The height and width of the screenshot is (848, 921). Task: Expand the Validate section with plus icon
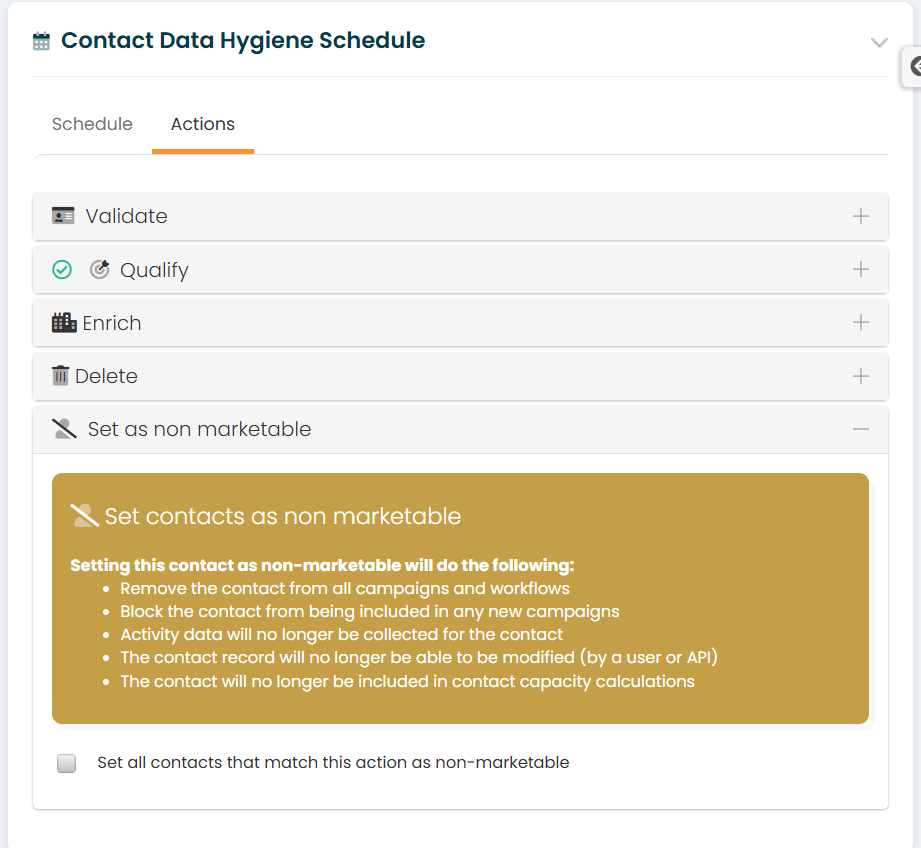[x=861, y=216]
